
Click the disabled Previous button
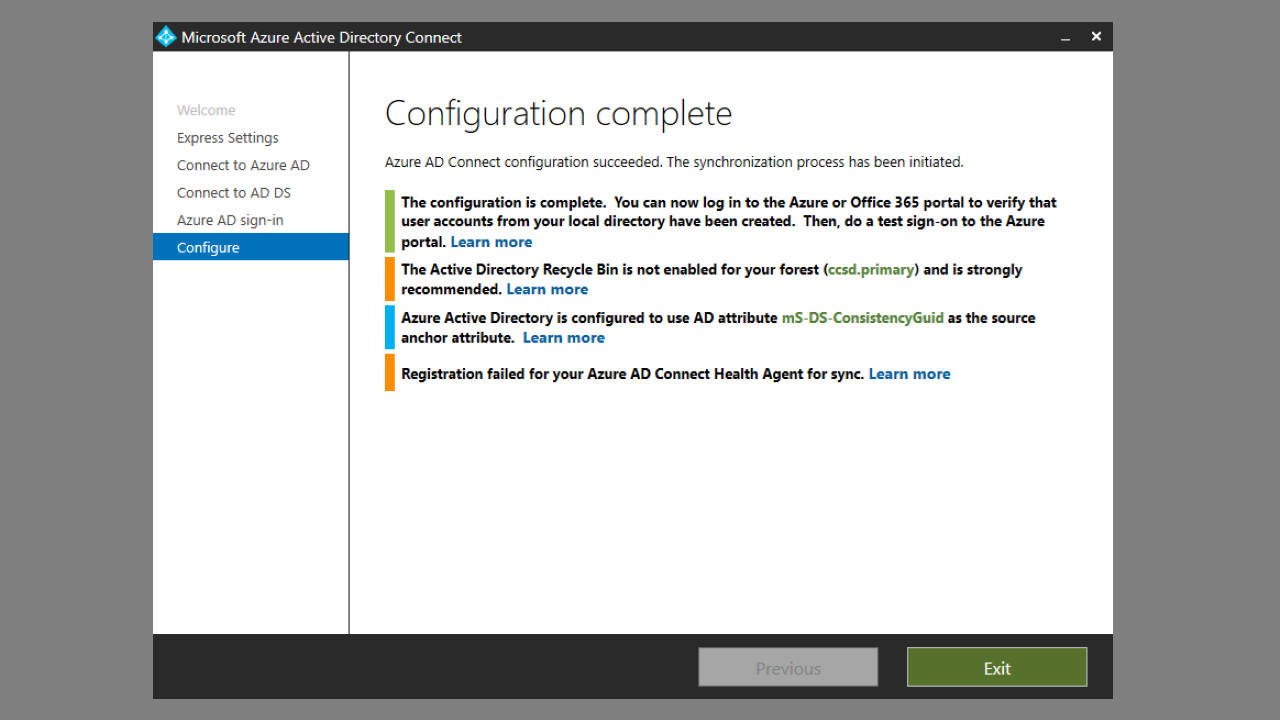pos(788,667)
